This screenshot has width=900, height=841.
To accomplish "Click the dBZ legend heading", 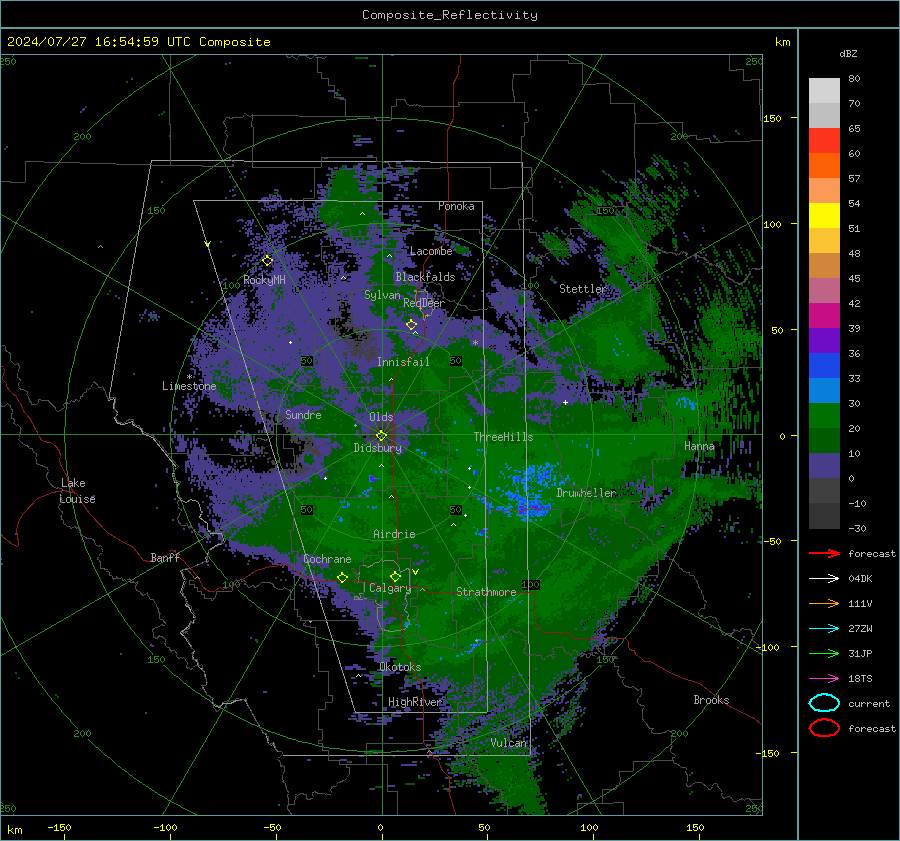I will [x=848, y=53].
